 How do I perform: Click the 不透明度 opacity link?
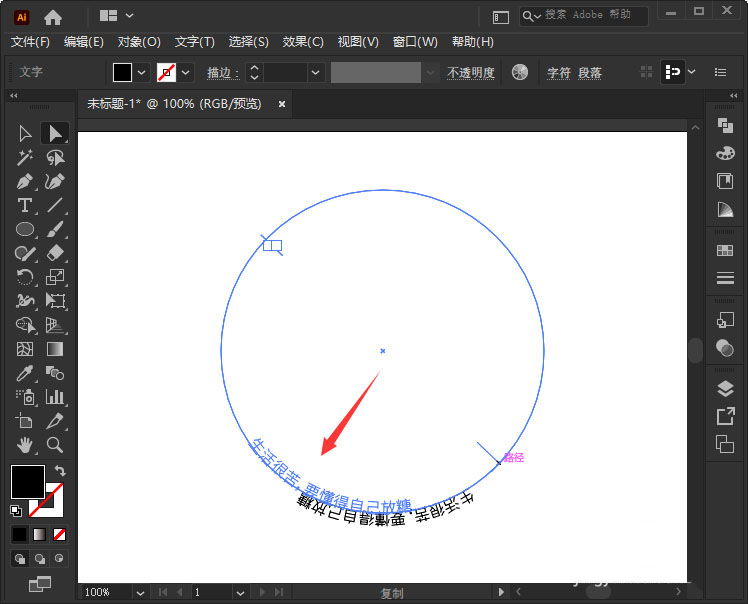[x=470, y=73]
